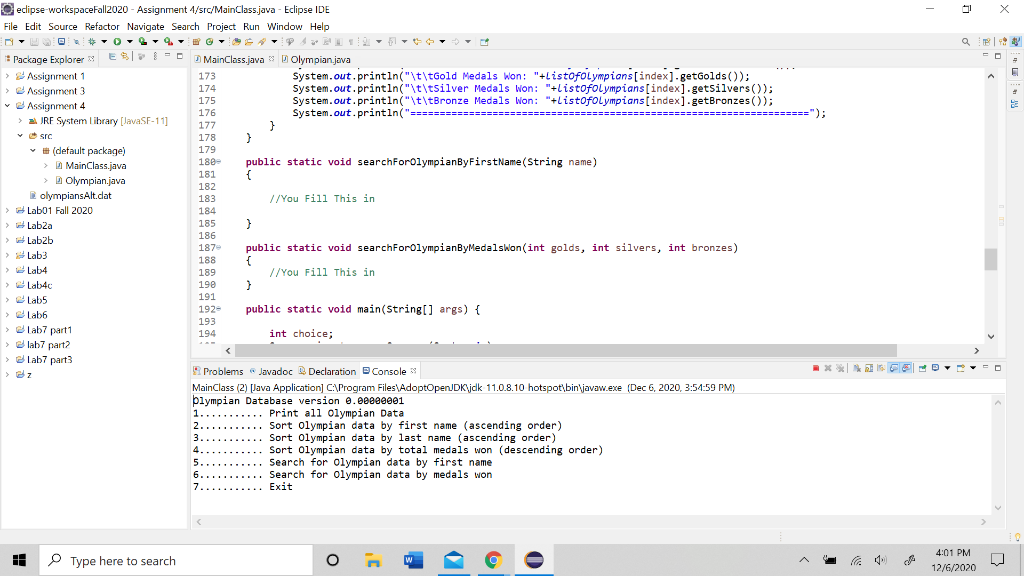Toggle Console Scroll Lock

click(x=869, y=368)
